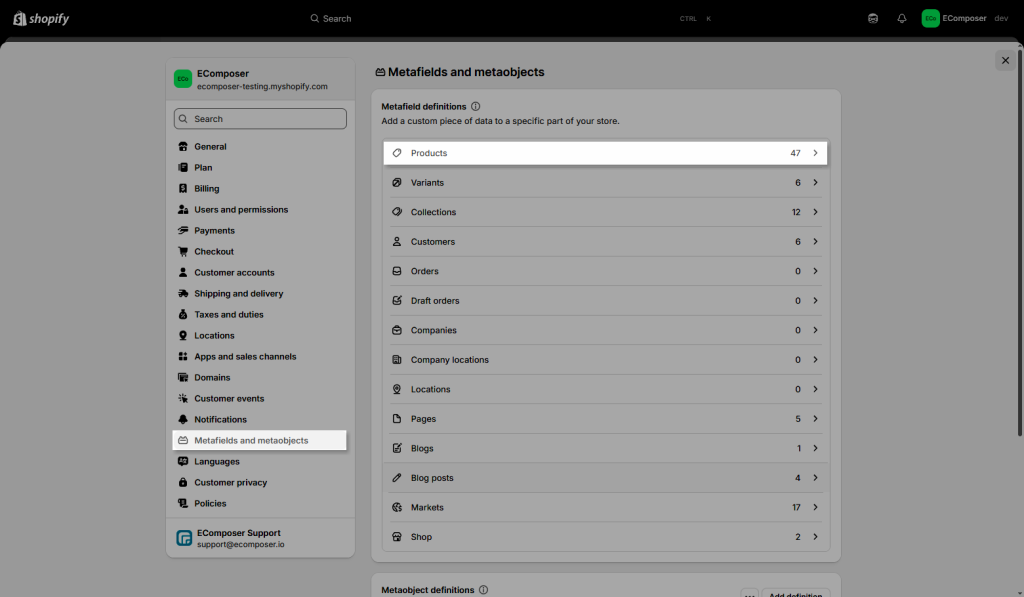Open the more actions button for metaobjects
1024x597 pixels.
[749, 593]
